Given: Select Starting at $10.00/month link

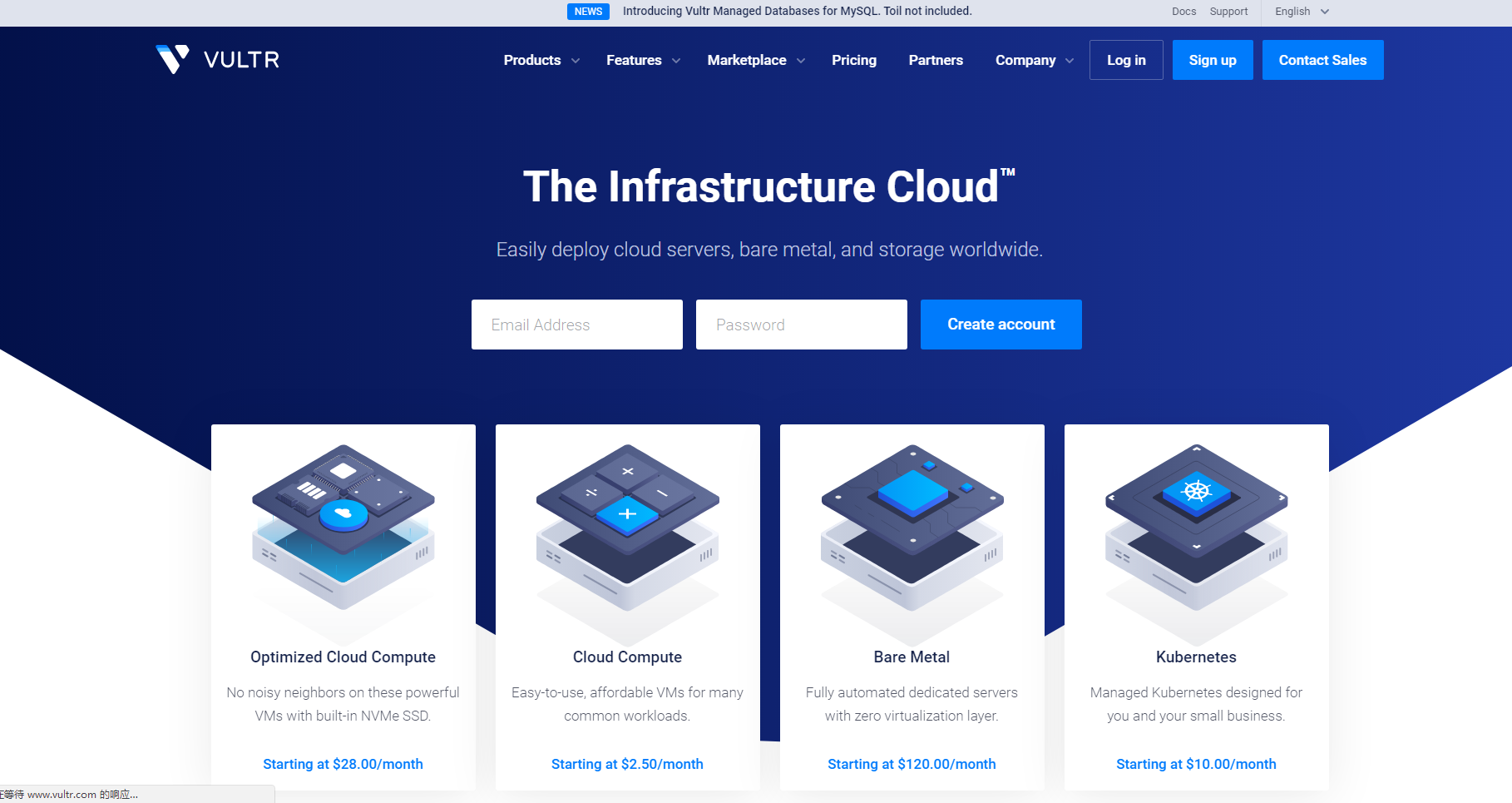Looking at the screenshot, I should click(1196, 764).
